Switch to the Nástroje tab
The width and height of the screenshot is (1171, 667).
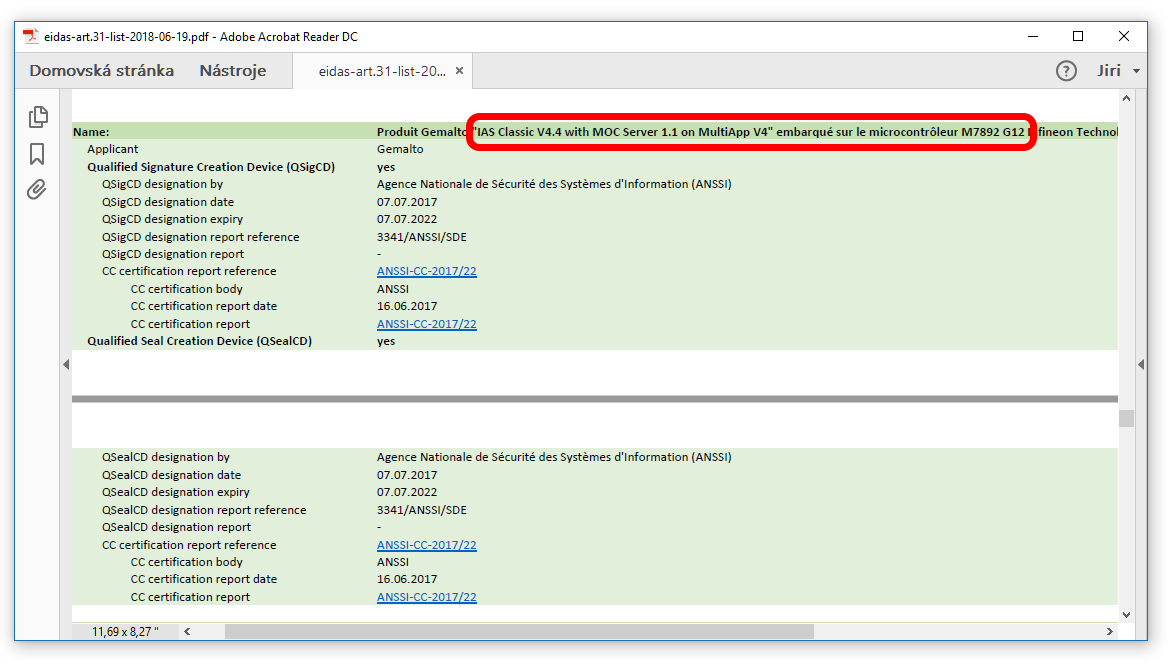[232, 71]
